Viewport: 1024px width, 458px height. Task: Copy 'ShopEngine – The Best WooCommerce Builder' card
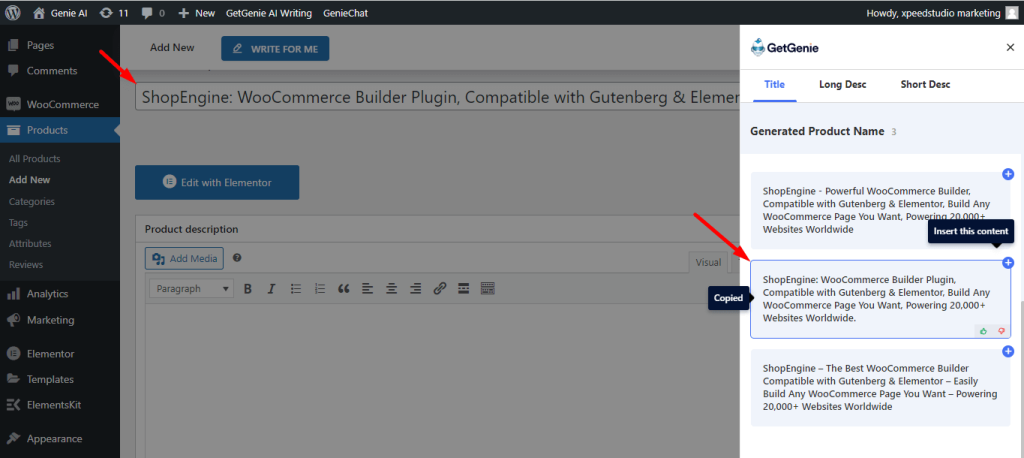880,387
